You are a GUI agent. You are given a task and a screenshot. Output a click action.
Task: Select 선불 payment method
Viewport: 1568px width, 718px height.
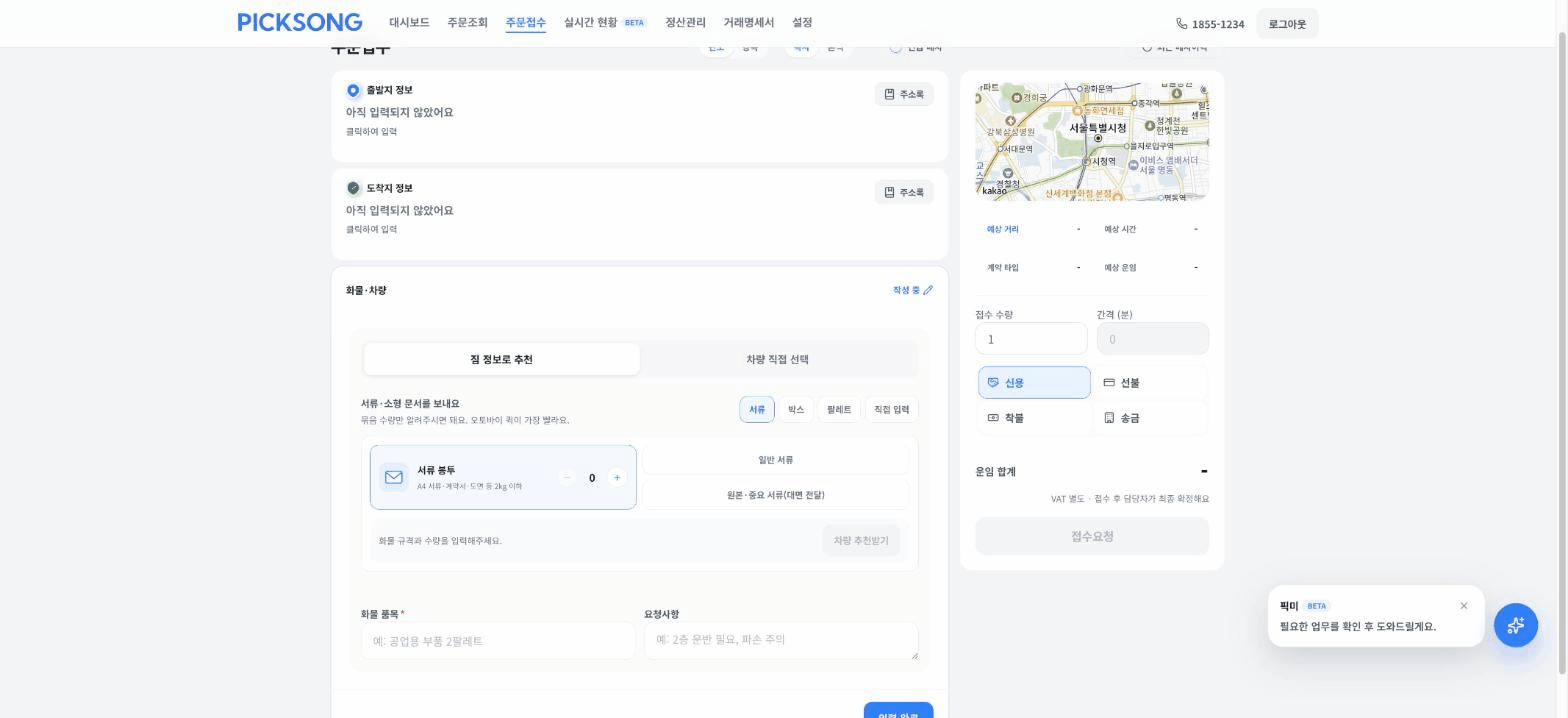1150,383
